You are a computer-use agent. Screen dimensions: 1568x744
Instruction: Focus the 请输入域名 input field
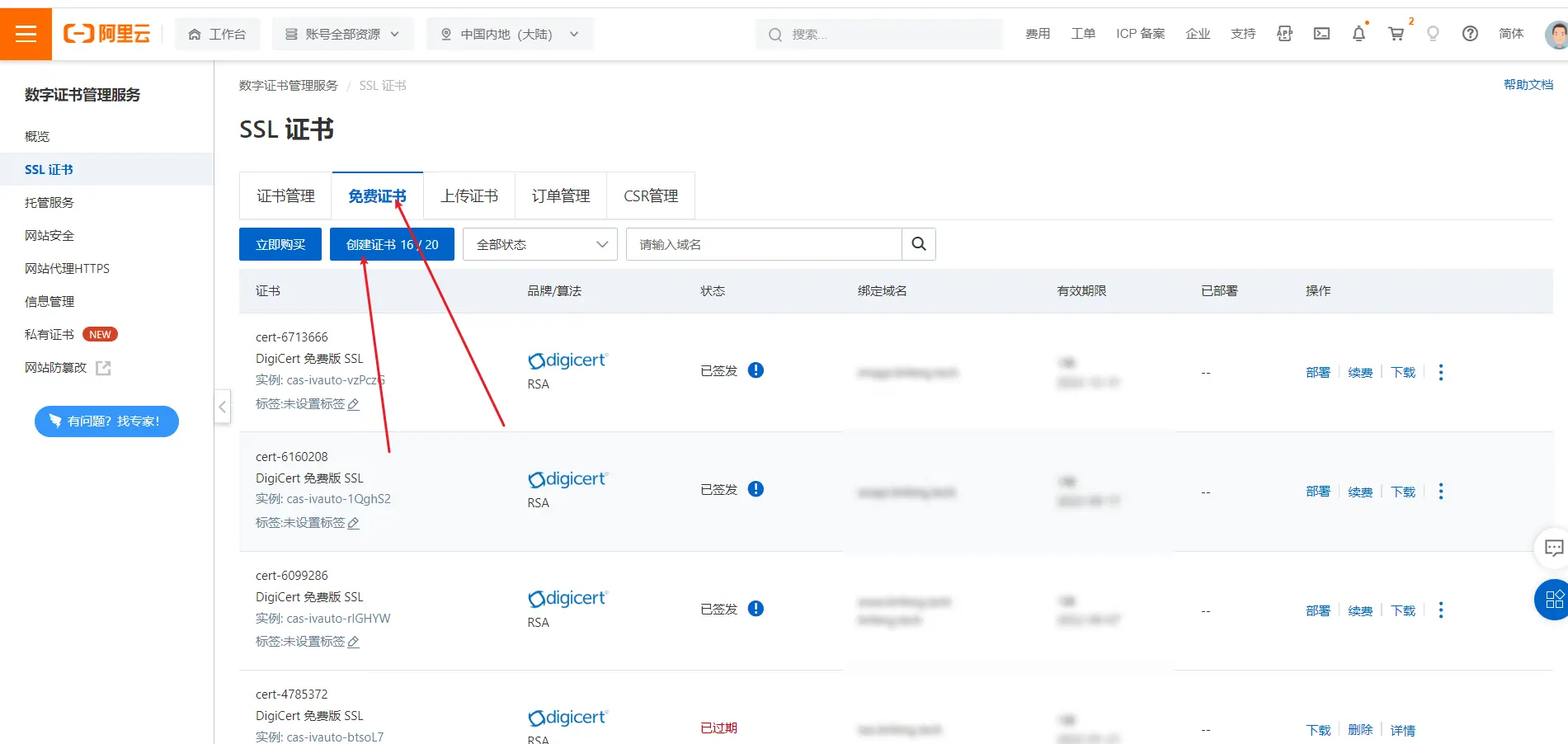[x=764, y=244]
